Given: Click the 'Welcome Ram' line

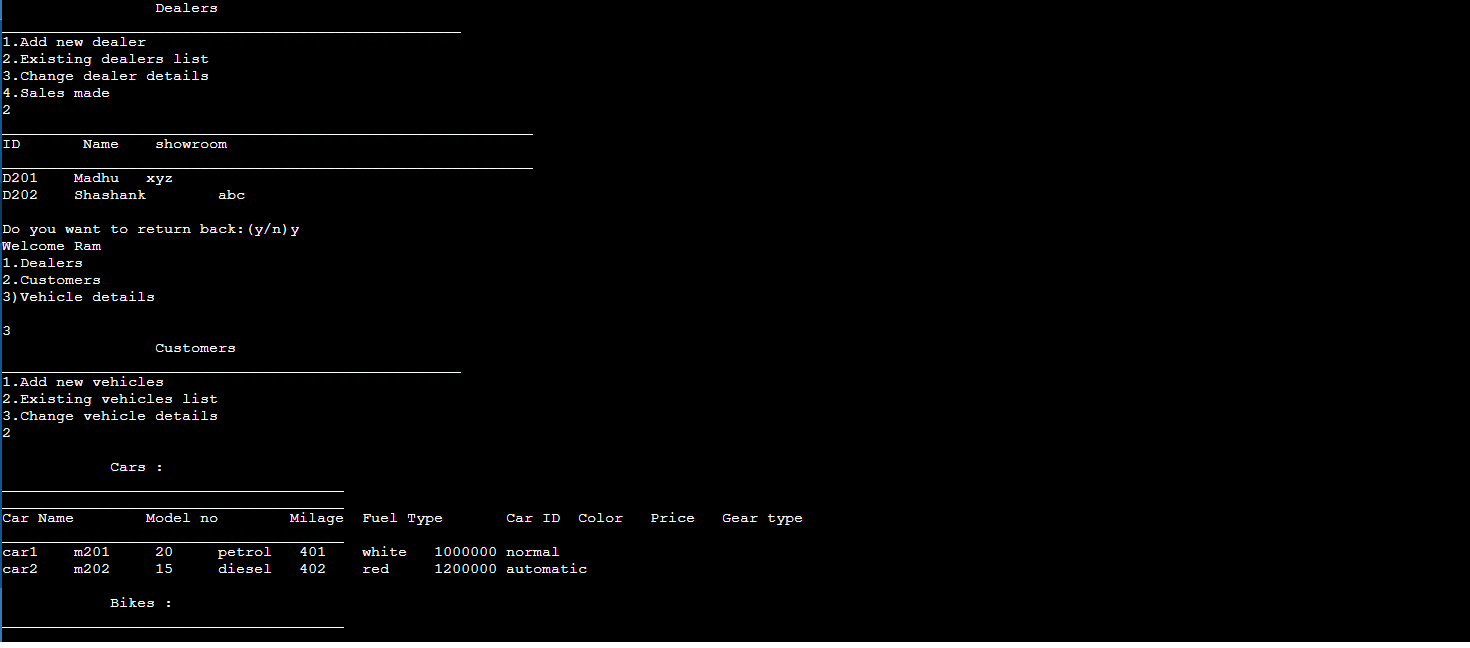Looking at the screenshot, I should click(x=52, y=246).
